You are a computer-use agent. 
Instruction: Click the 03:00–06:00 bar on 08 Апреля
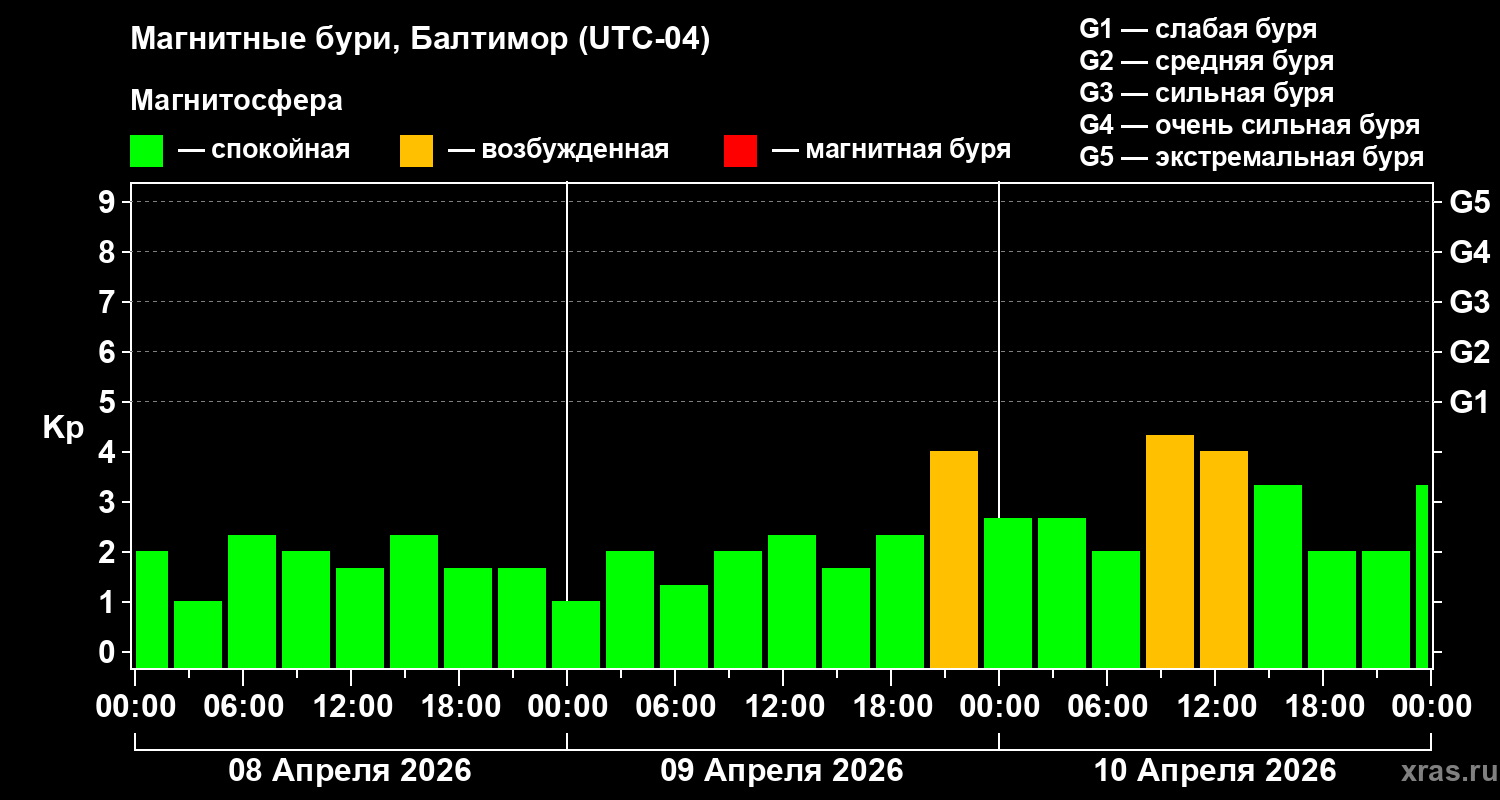pos(198,635)
